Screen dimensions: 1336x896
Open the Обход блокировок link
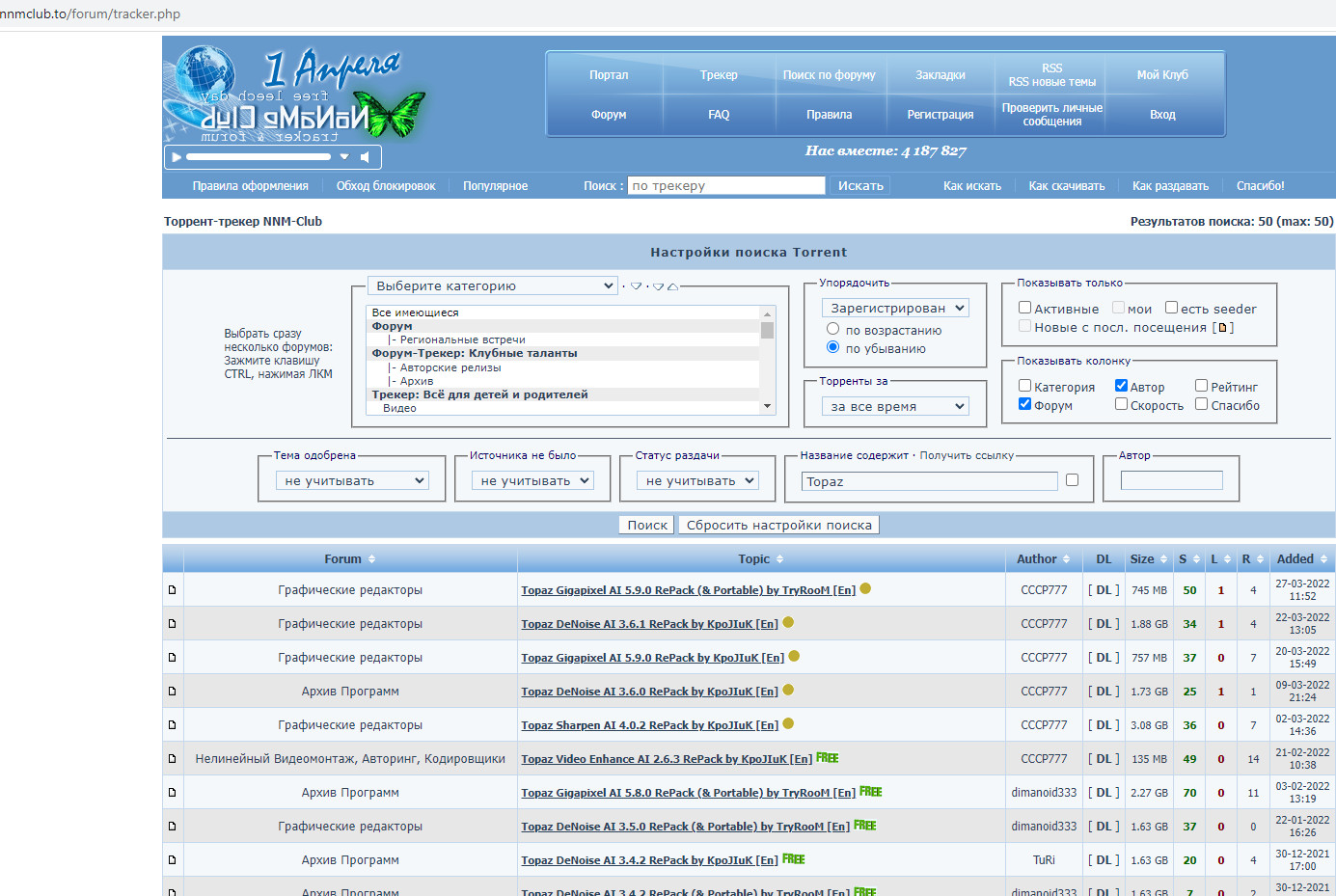tap(386, 186)
